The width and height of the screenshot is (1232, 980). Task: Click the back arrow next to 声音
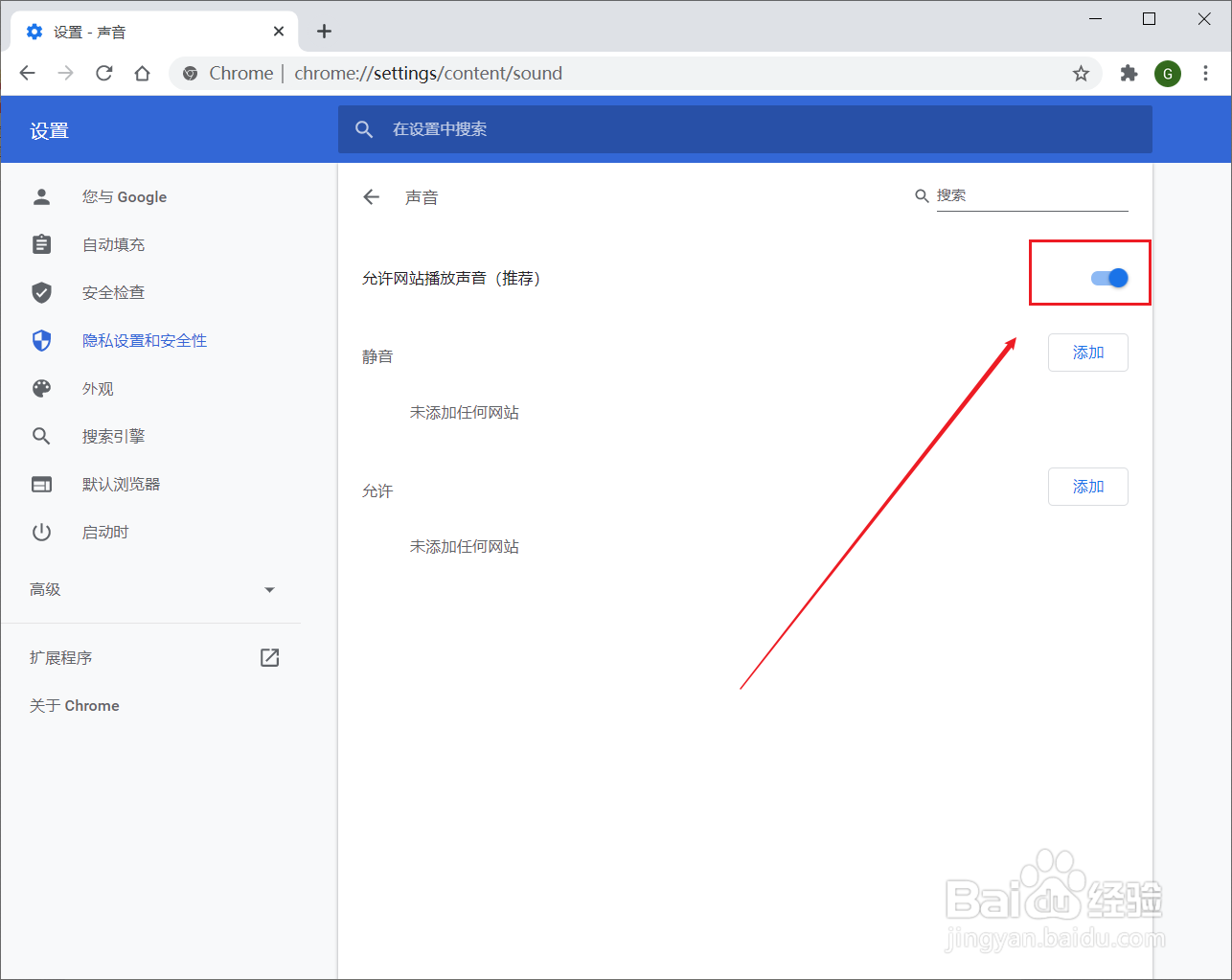click(372, 196)
